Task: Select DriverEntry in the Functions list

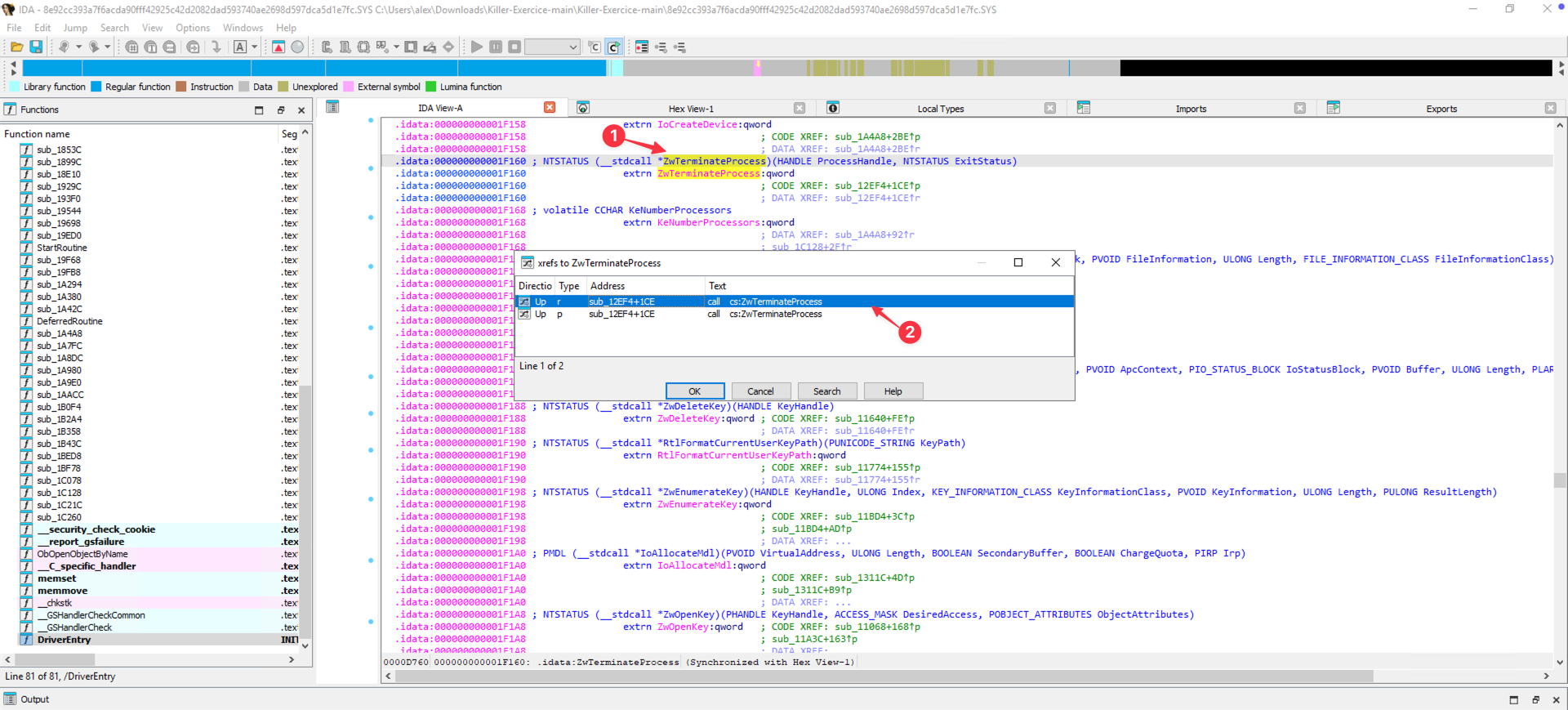Action: pyautogui.click(x=64, y=640)
